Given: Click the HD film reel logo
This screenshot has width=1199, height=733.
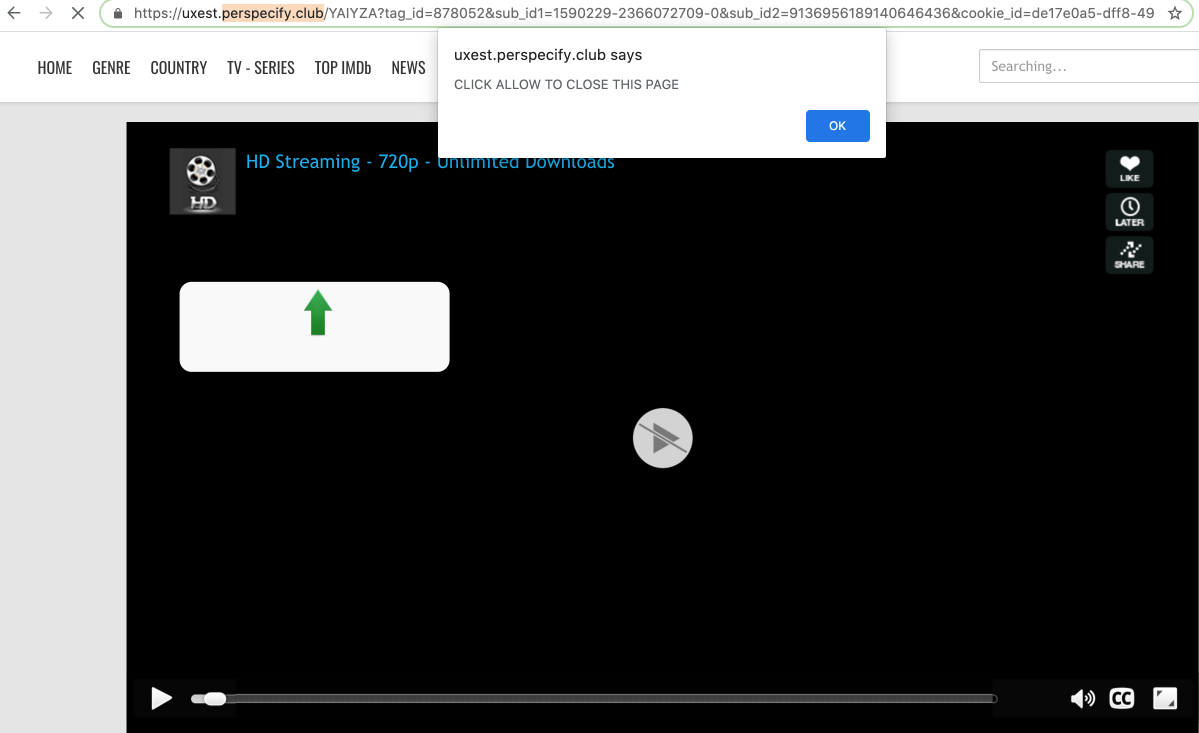Looking at the screenshot, I should tap(202, 181).
